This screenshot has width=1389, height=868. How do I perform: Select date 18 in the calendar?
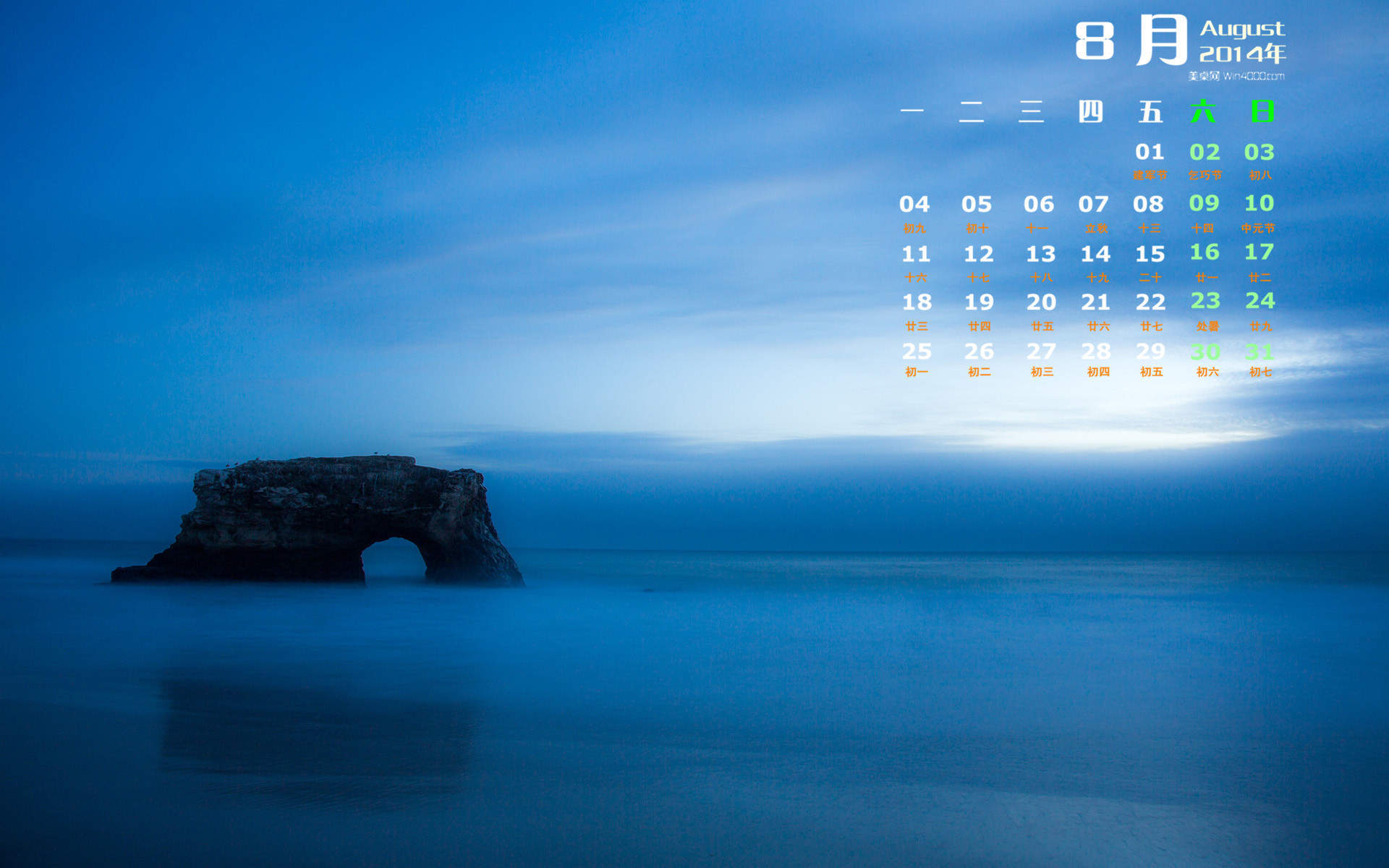917,302
